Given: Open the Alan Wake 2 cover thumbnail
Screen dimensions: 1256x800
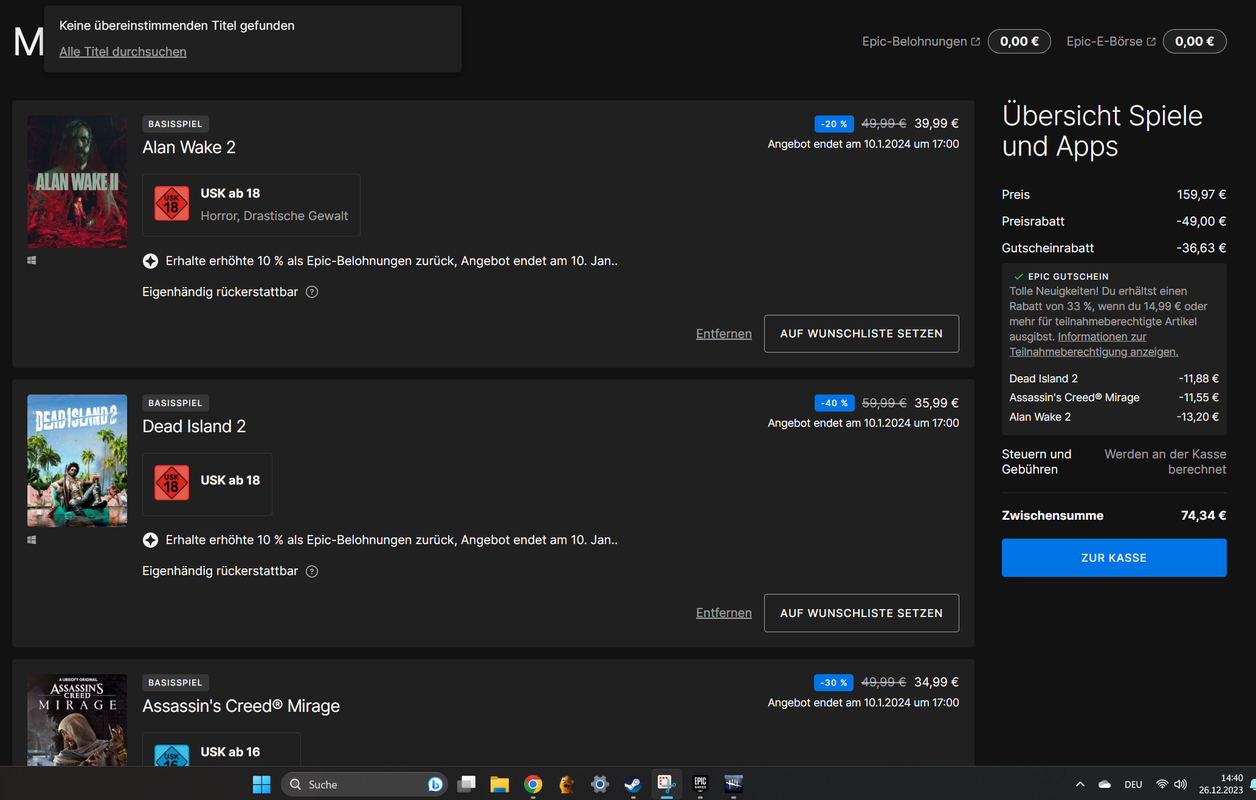Looking at the screenshot, I should click(77, 182).
